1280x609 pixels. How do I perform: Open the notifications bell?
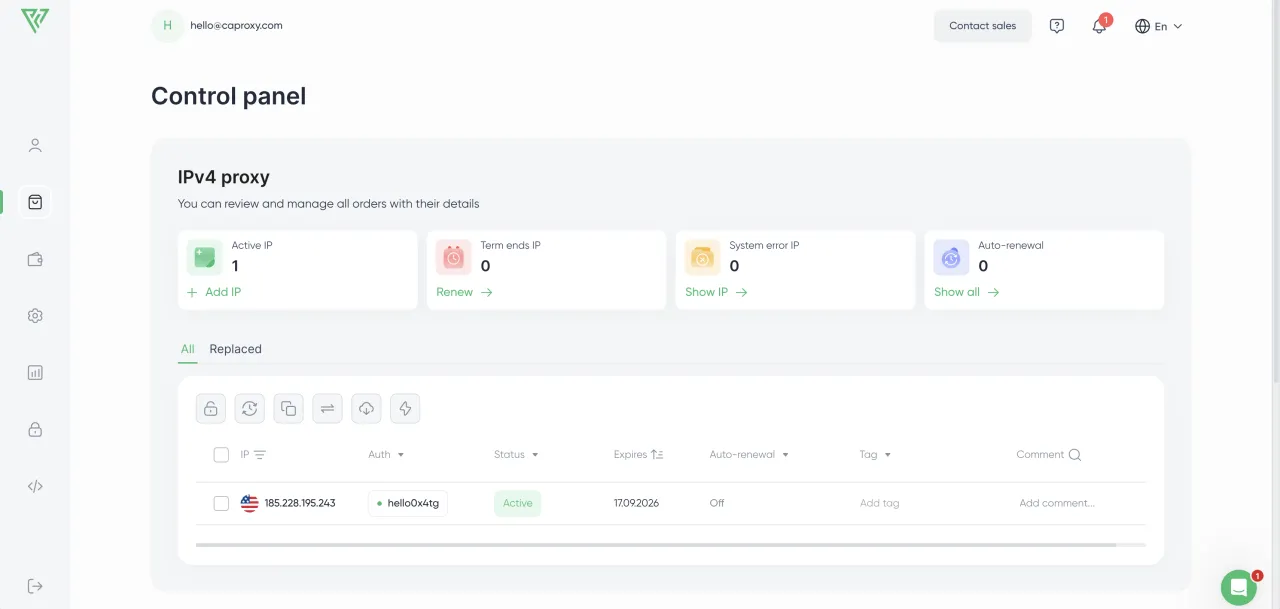[x=1099, y=26]
